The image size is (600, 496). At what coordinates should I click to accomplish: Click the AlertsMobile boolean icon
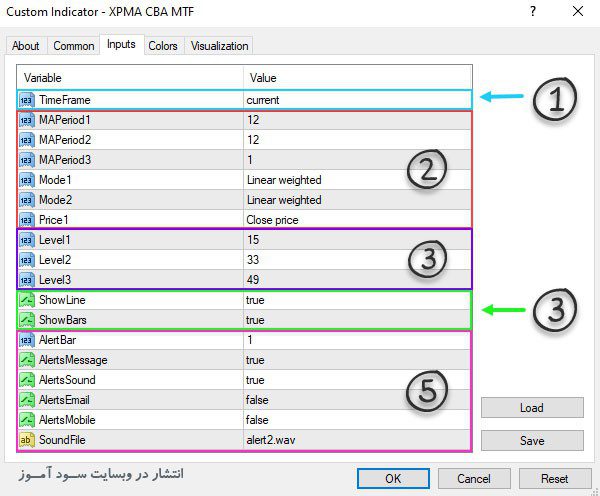(x=26, y=420)
